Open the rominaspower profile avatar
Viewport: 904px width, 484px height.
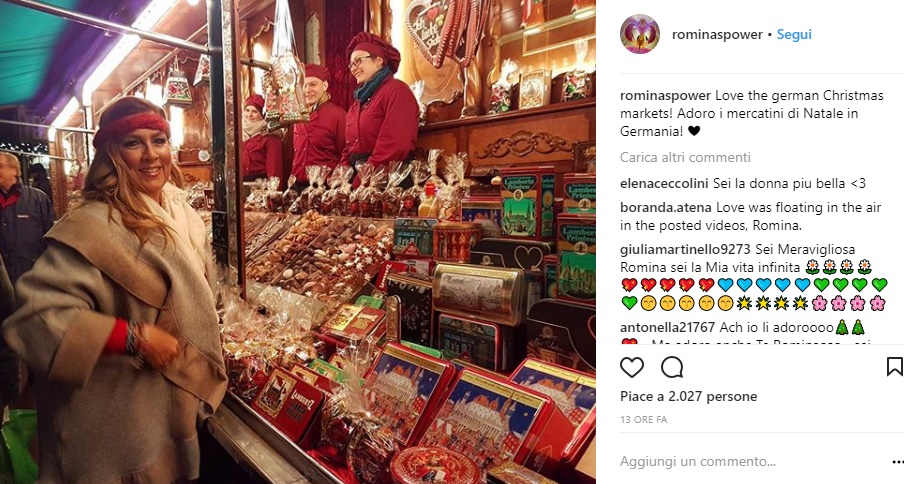[640, 34]
